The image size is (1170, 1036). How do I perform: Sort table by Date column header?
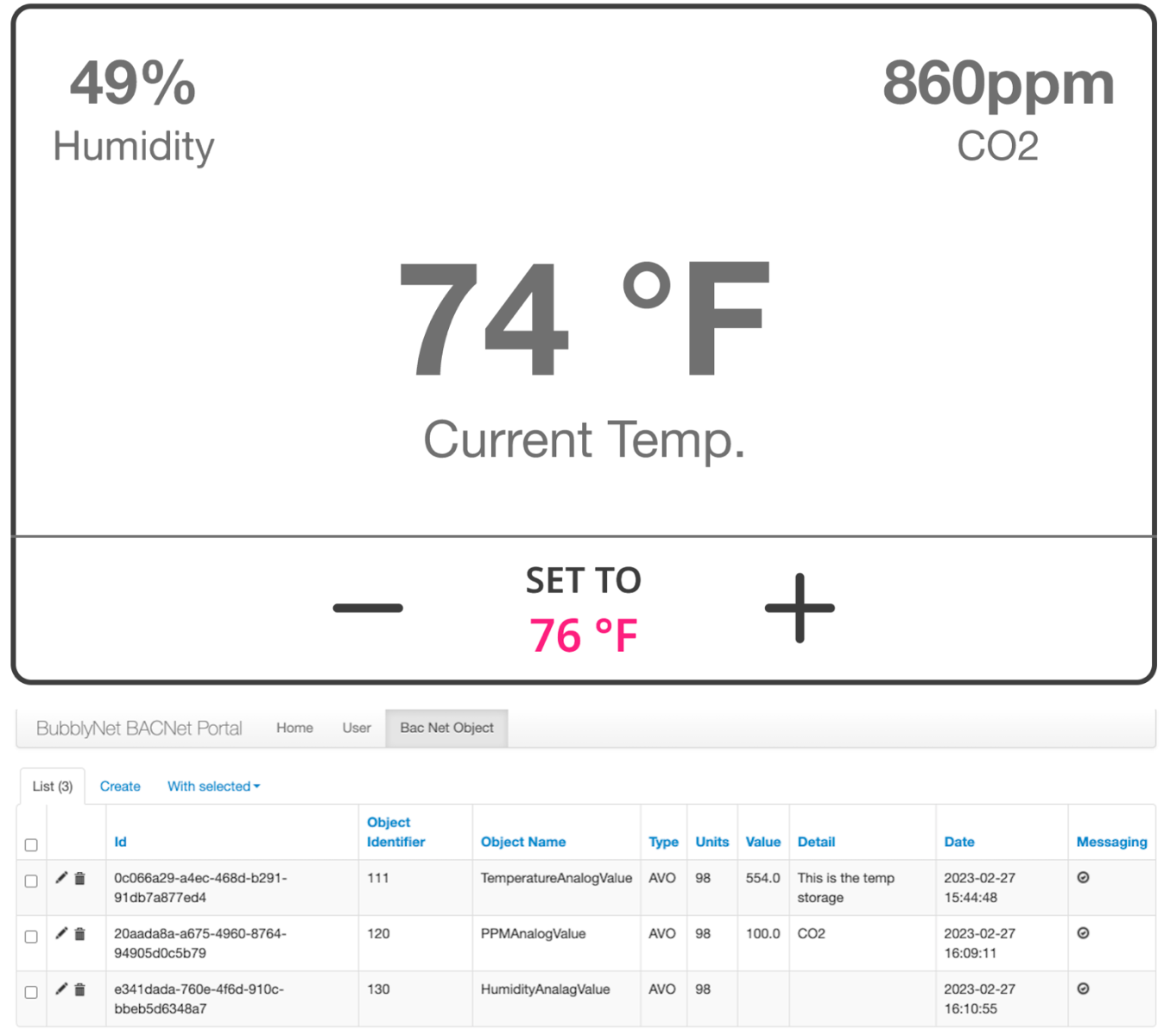[958, 842]
